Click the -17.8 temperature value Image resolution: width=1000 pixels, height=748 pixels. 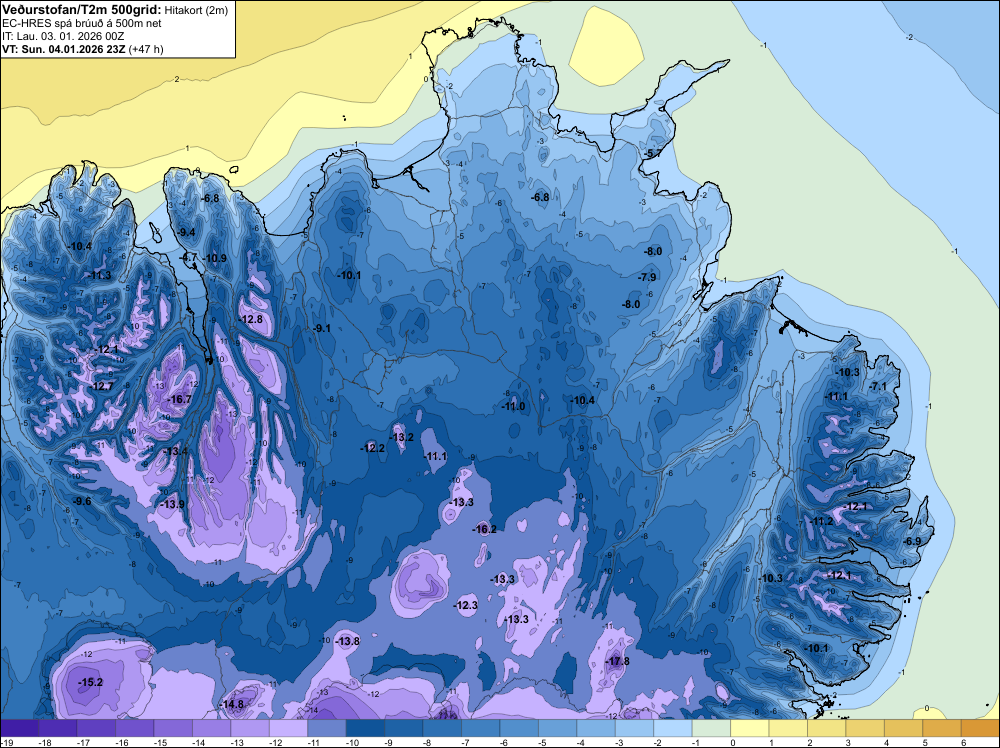tap(617, 661)
